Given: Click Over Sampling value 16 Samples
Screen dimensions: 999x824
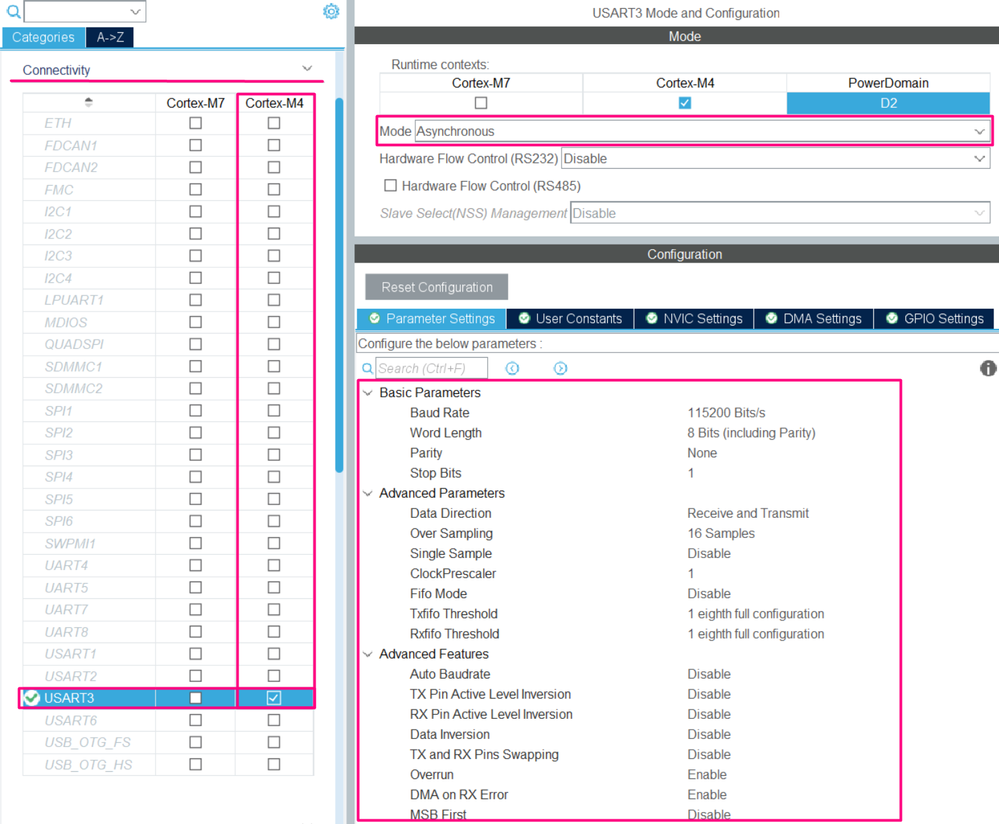Looking at the screenshot, I should [x=721, y=533].
